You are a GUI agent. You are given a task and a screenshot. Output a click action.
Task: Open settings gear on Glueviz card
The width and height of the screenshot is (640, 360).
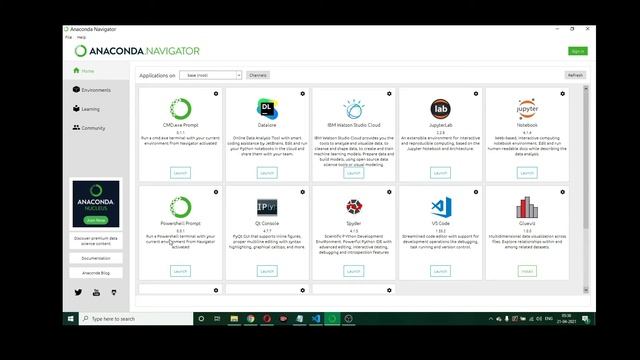[562, 192]
